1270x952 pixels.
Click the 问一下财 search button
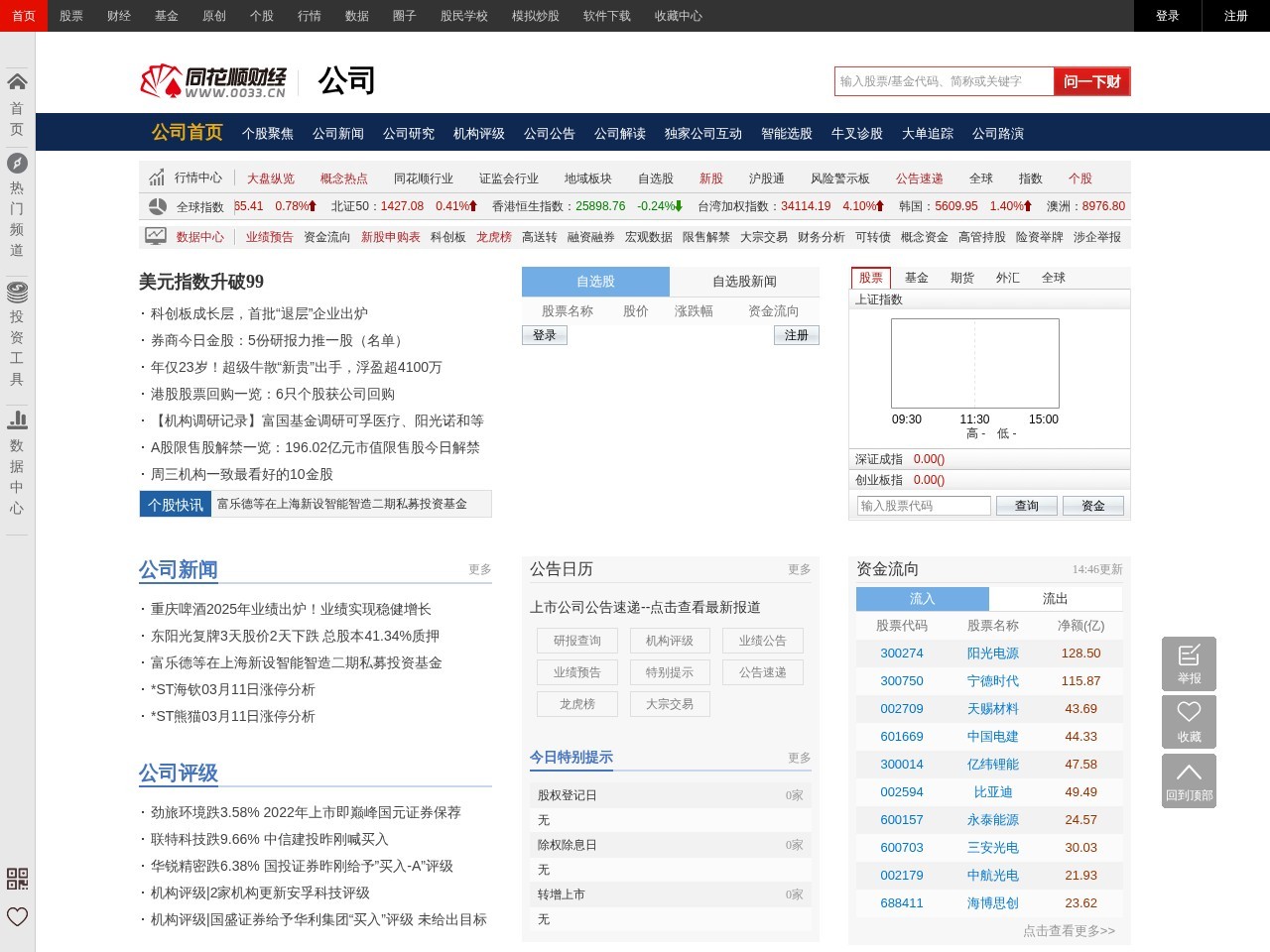1091,81
